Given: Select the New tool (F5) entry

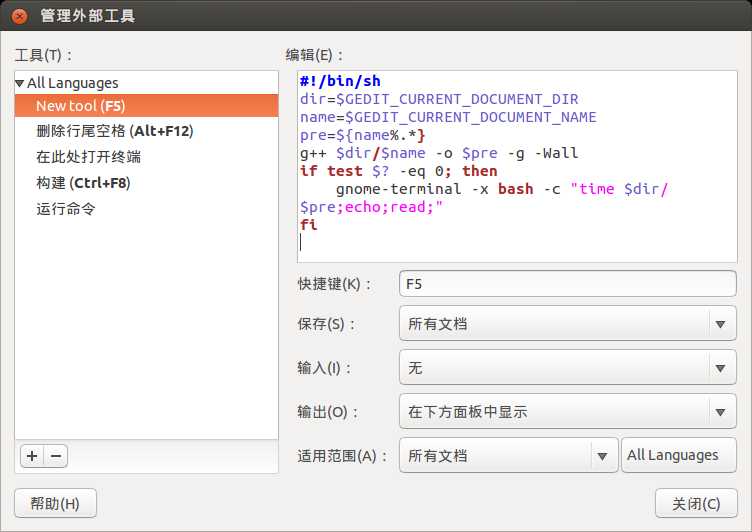Looking at the screenshot, I should coord(146,106).
